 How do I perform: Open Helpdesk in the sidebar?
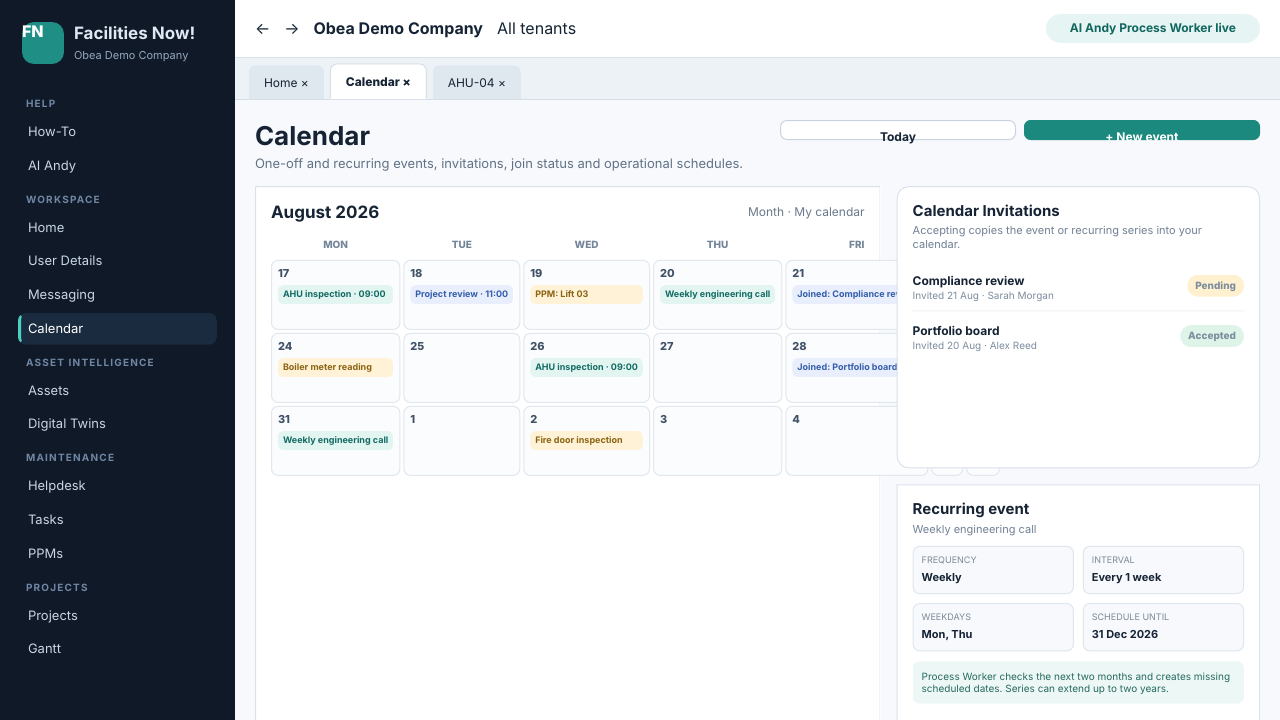117,486
